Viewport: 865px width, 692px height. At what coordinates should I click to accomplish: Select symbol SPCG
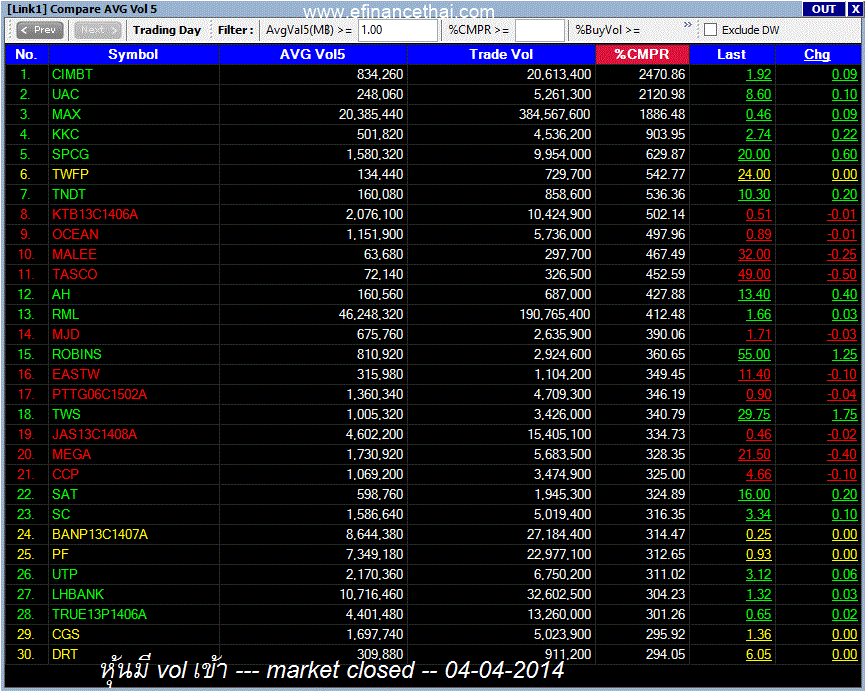pos(71,155)
